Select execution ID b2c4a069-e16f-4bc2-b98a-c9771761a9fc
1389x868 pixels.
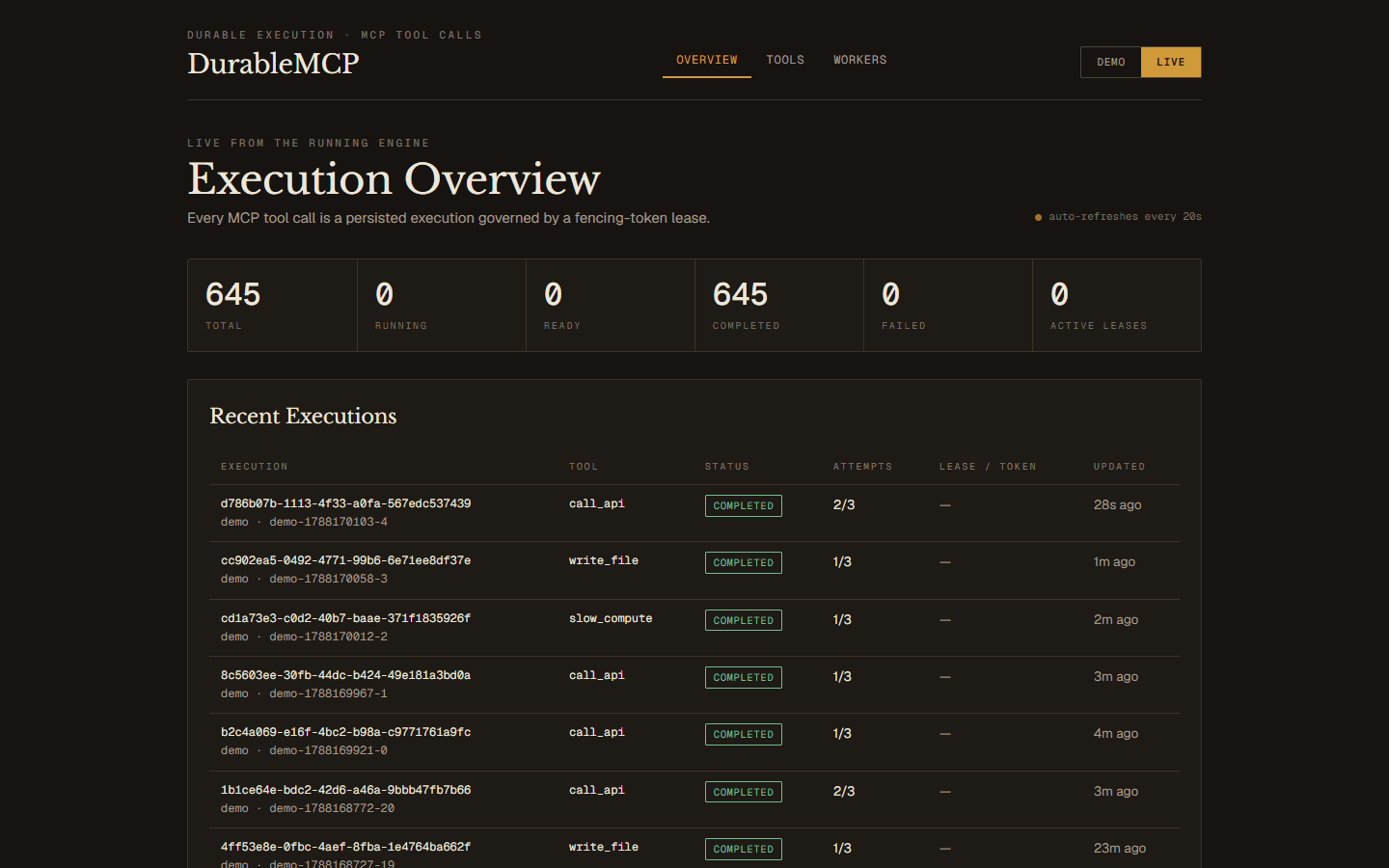(x=345, y=732)
